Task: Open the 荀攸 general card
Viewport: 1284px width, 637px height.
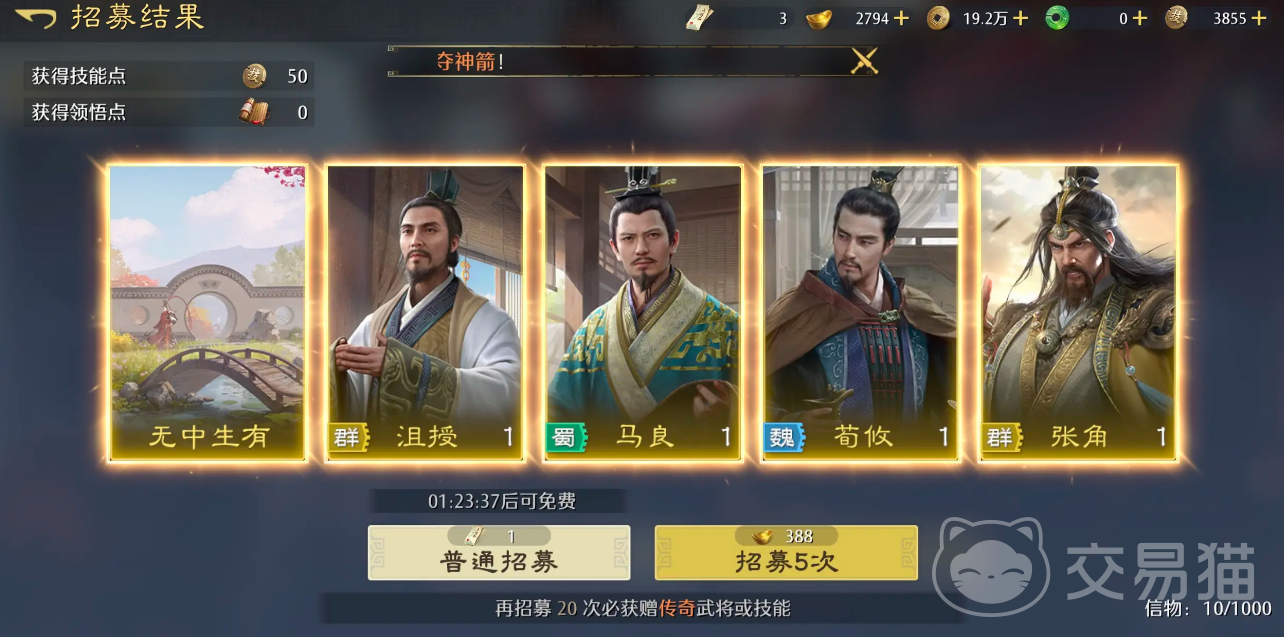Action: pos(861,313)
